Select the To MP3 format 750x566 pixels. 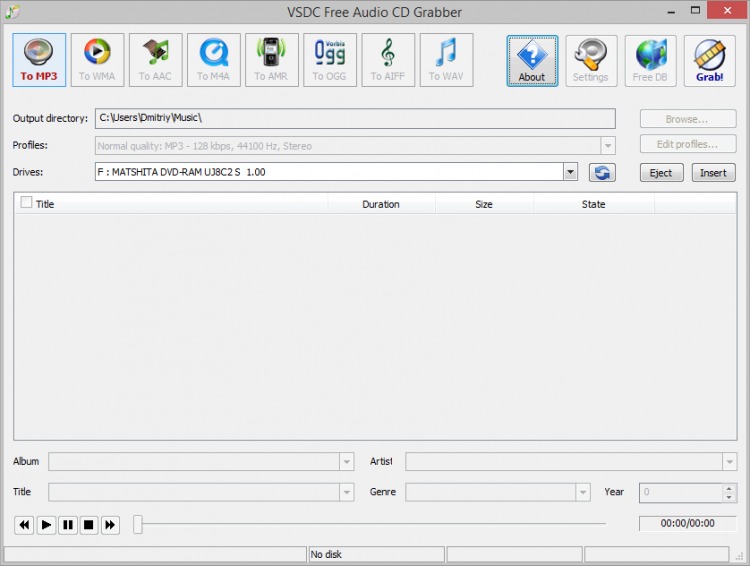(x=39, y=60)
